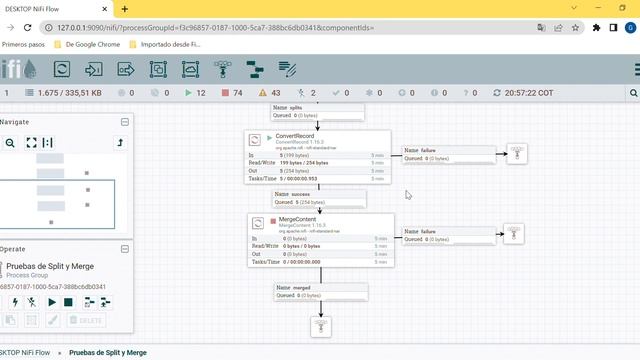Click the 12 running components status
The height and width of the screenshot is (360, 640).
195,93
